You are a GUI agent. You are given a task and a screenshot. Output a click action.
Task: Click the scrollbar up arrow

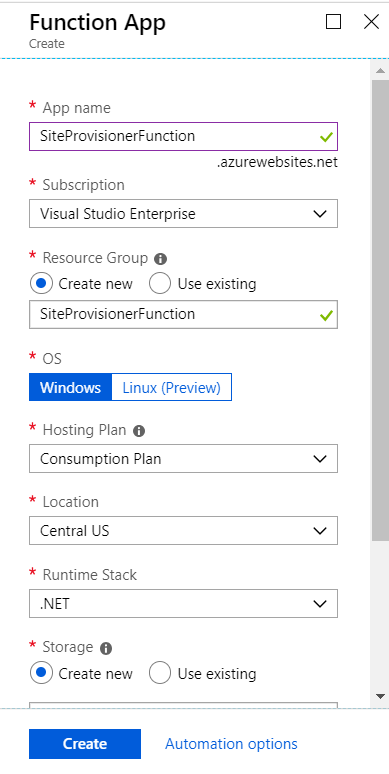coord(380,71)
